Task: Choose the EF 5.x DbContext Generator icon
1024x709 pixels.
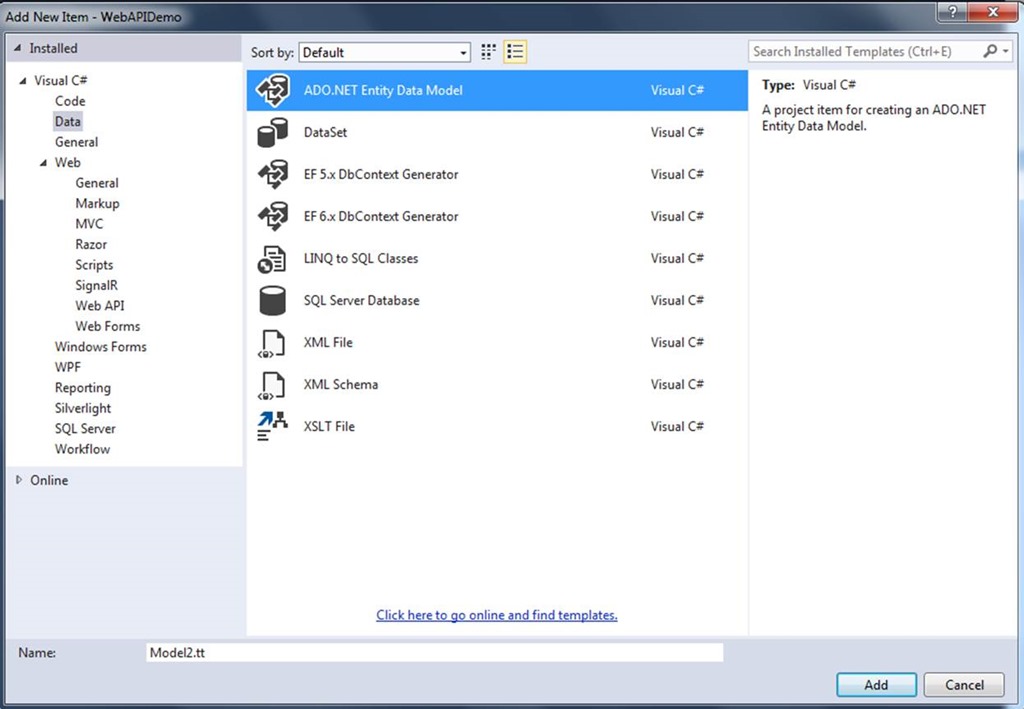Action: 272,174
